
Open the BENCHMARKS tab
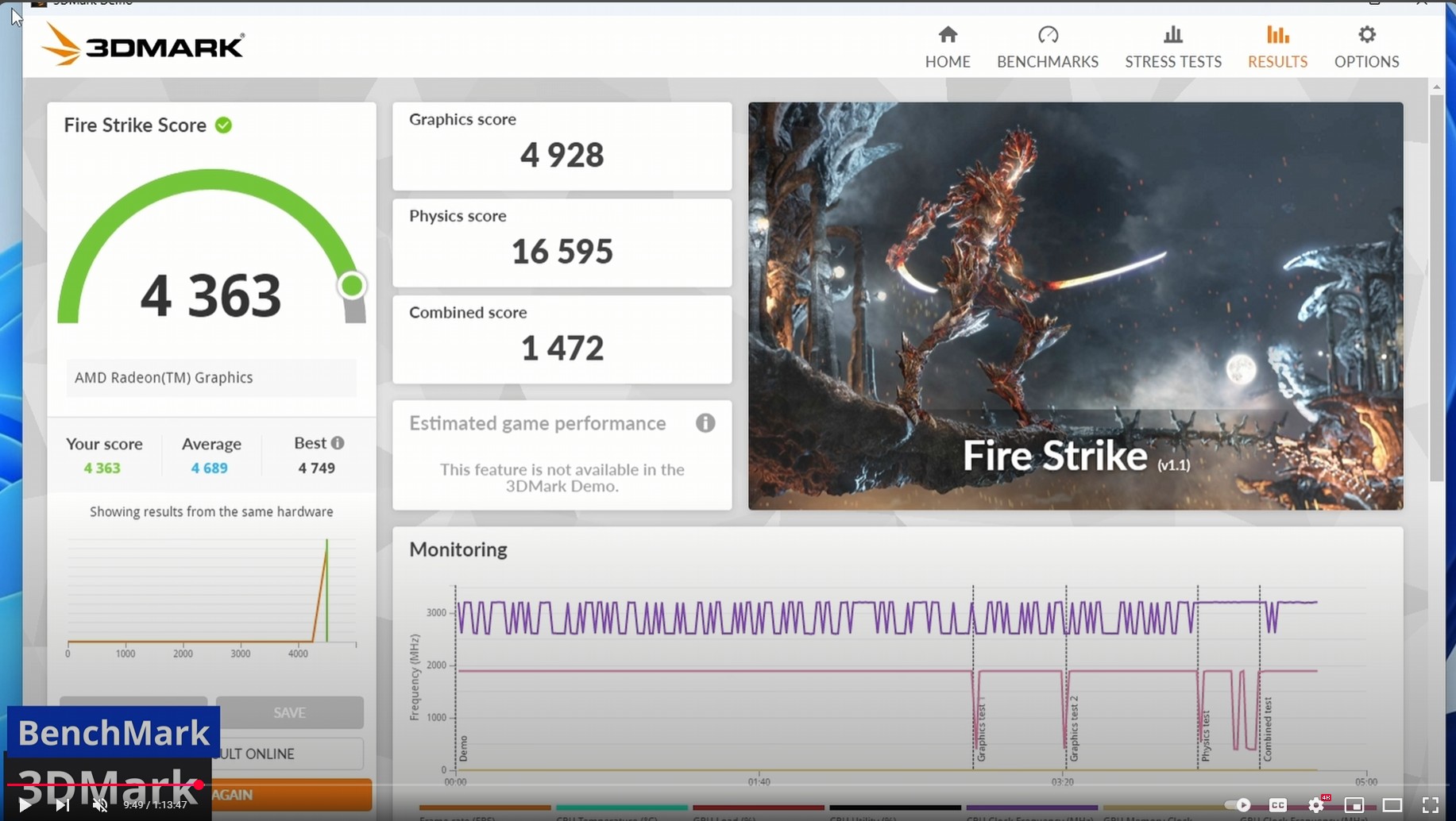point(1048,47)
